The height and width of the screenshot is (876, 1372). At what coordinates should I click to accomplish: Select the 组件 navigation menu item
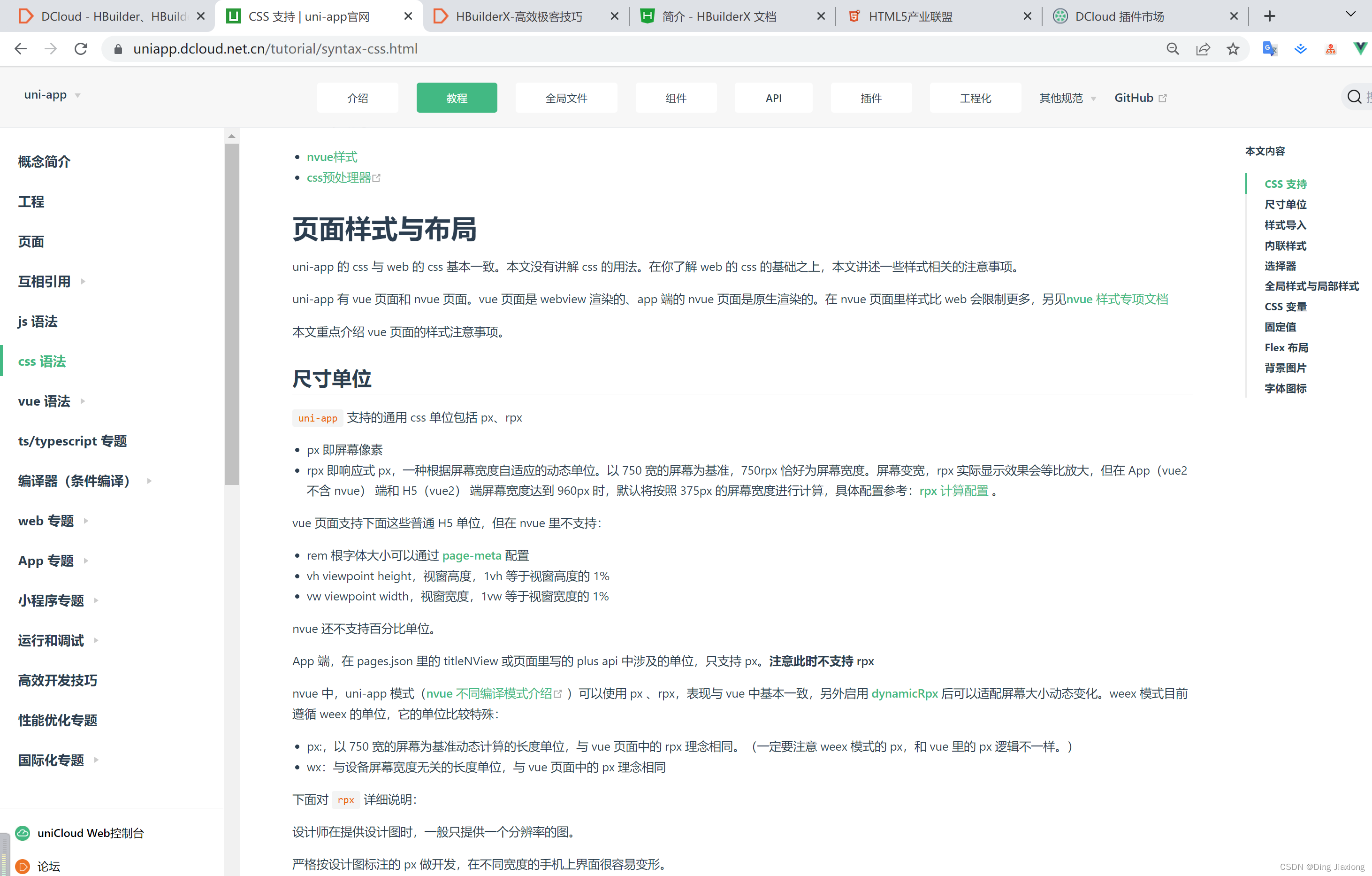coord(676,98)
